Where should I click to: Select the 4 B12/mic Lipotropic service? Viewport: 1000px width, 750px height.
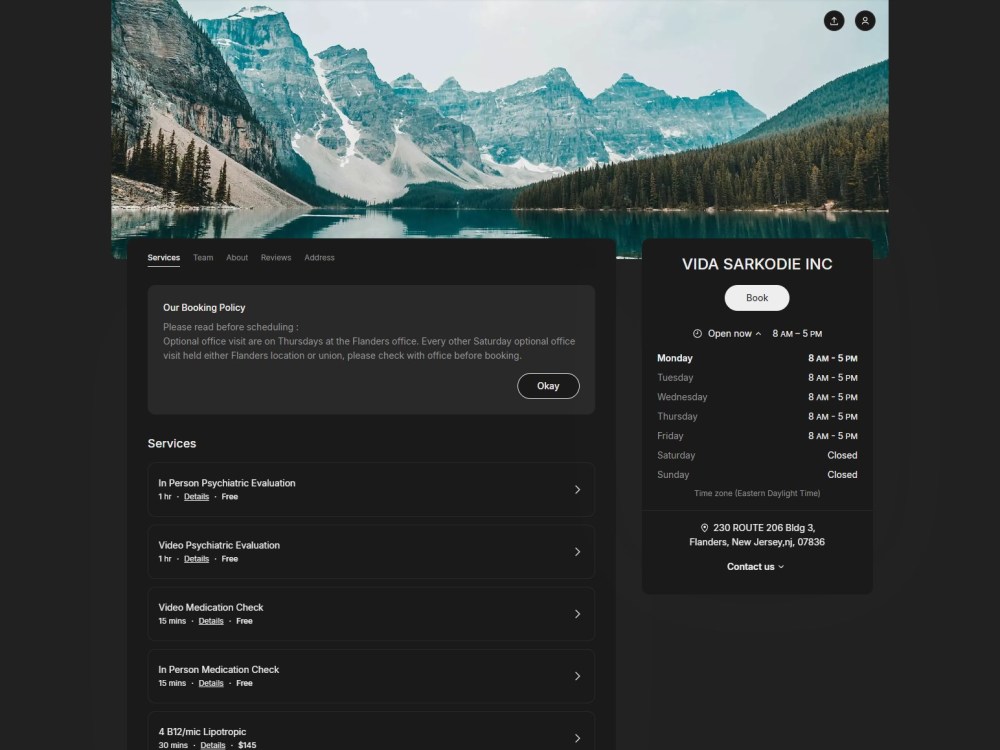click(371, 732)
